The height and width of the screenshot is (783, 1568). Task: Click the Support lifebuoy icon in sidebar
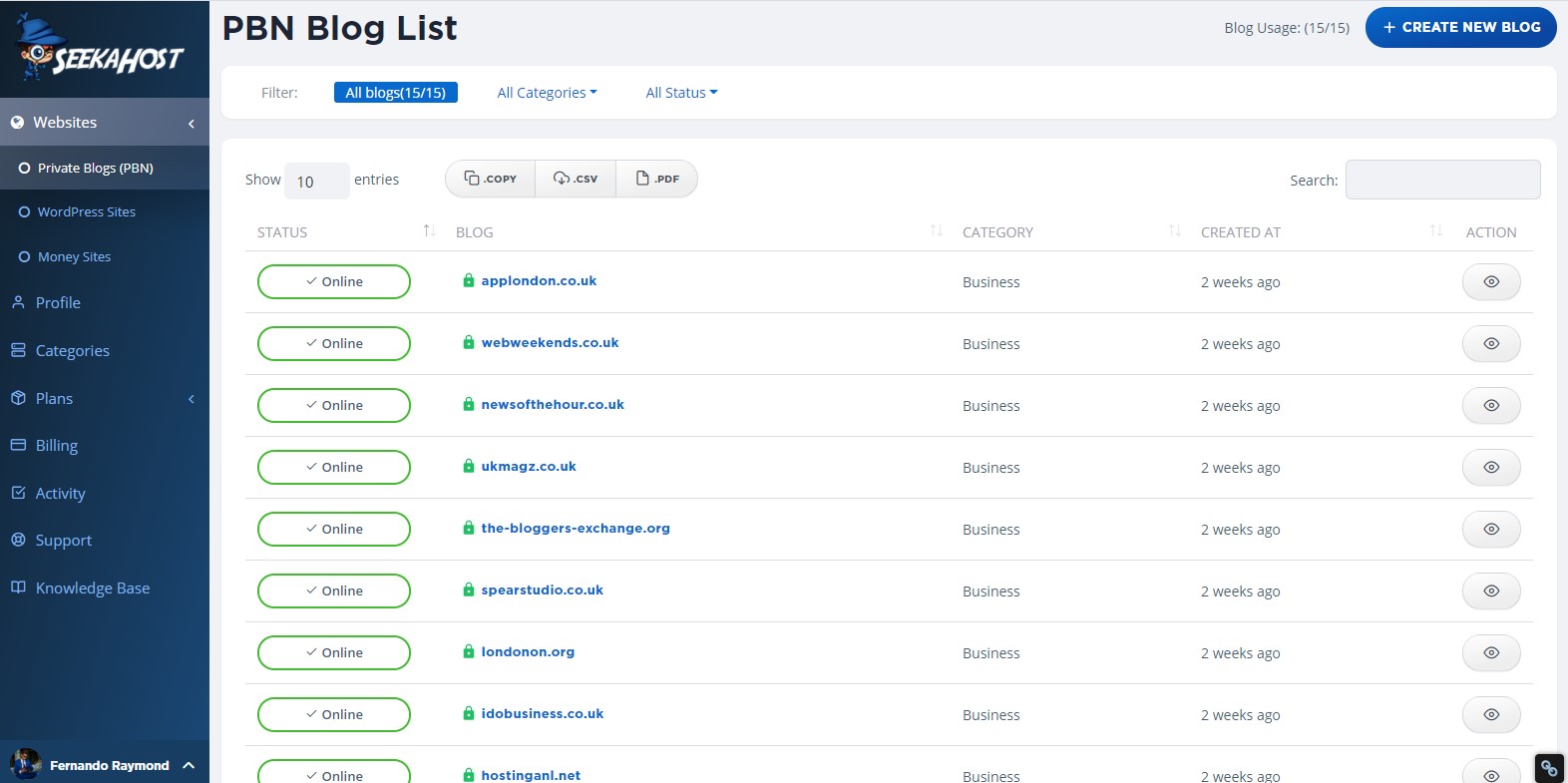tap(18, 540)
